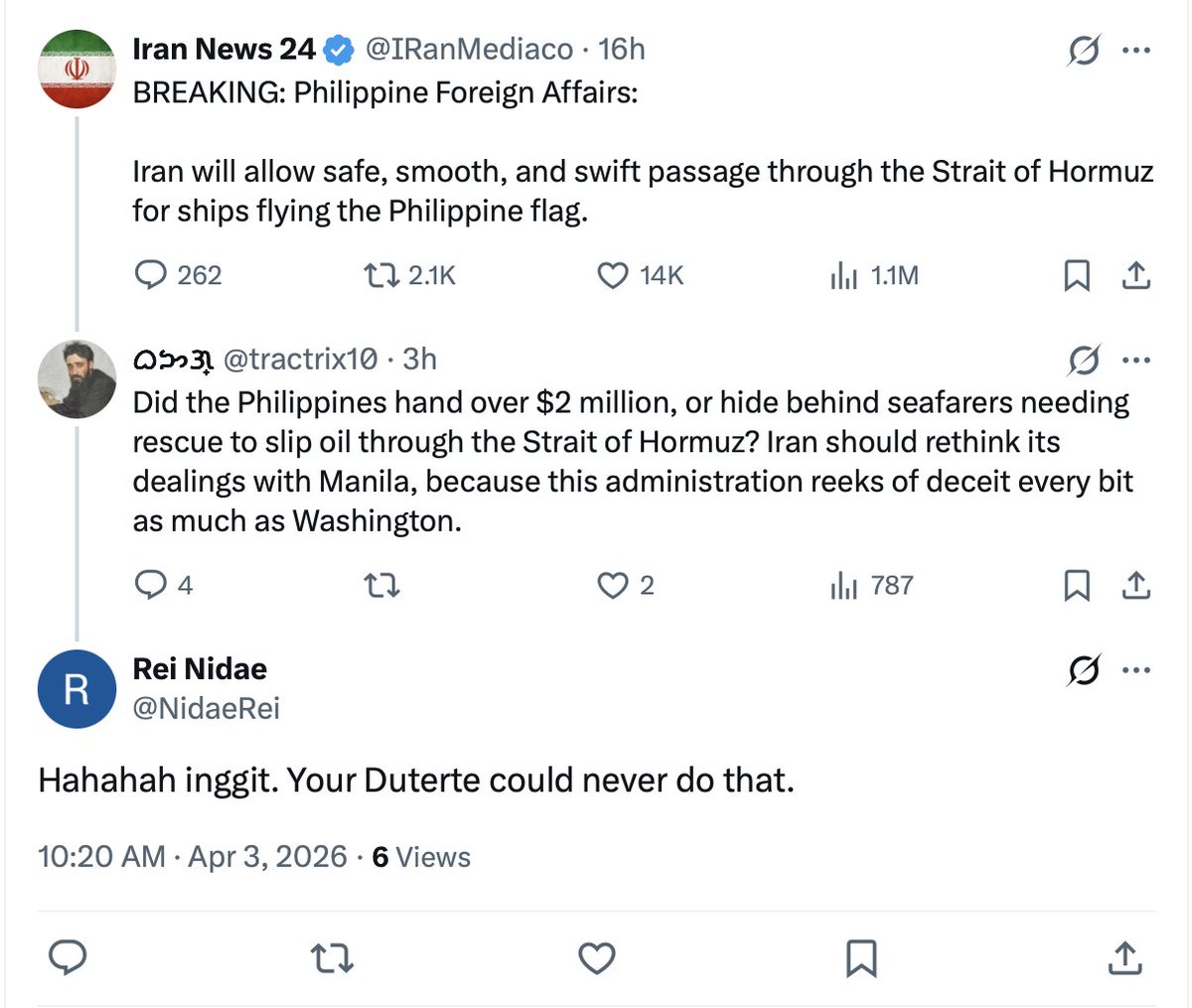Open the @IRanMediaco profile handle
The image size is (1192, 1008).
(x=469, y=50)
